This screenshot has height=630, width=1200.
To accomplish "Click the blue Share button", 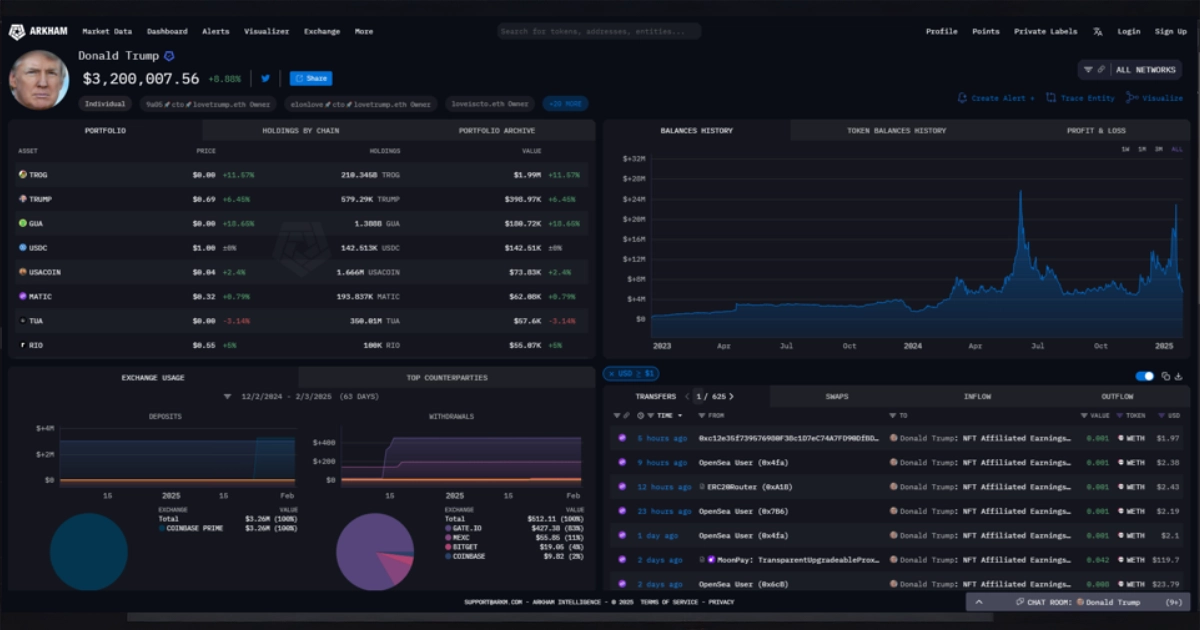I will point(311,78).
